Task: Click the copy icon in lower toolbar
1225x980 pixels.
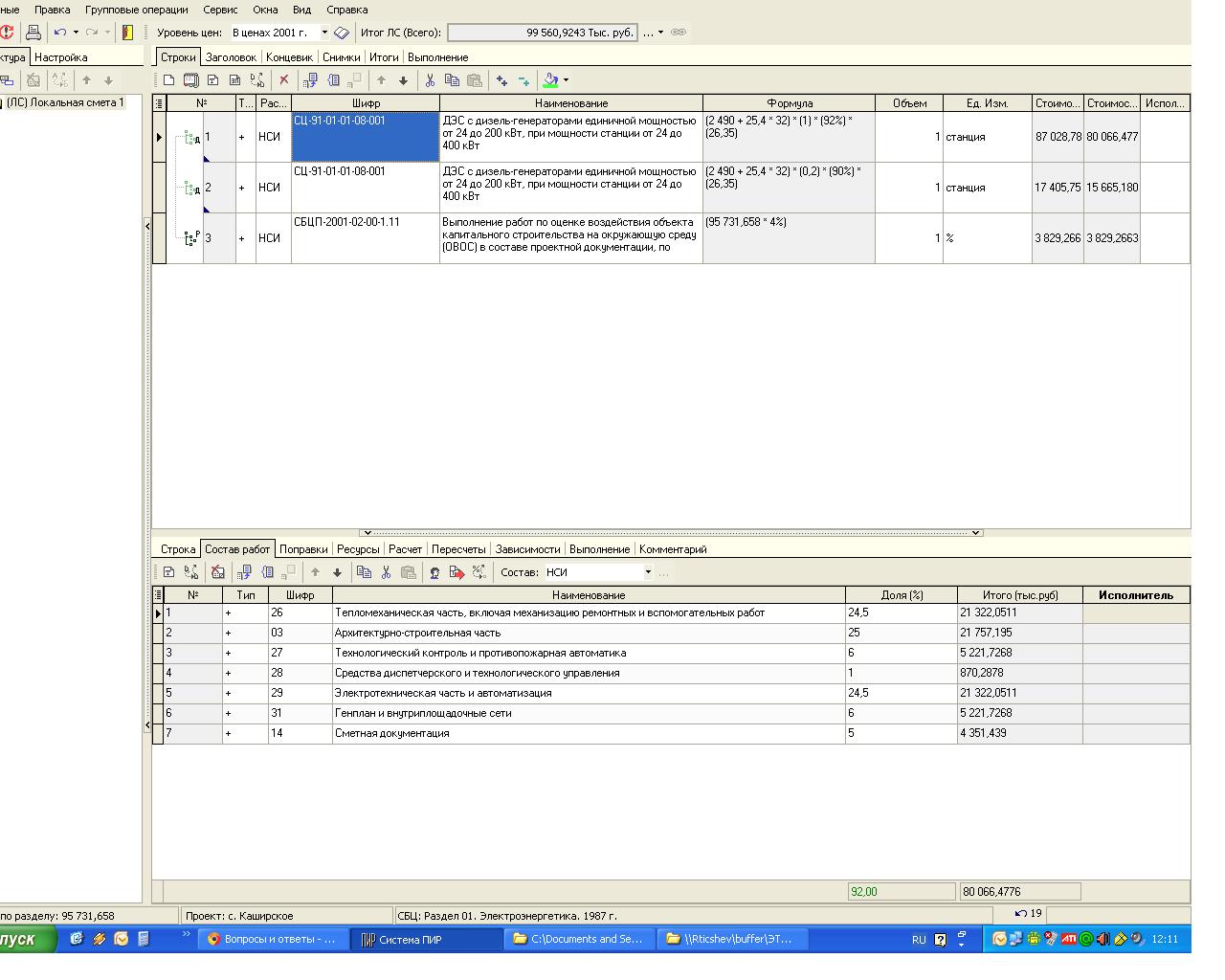Action: point(364,572)
